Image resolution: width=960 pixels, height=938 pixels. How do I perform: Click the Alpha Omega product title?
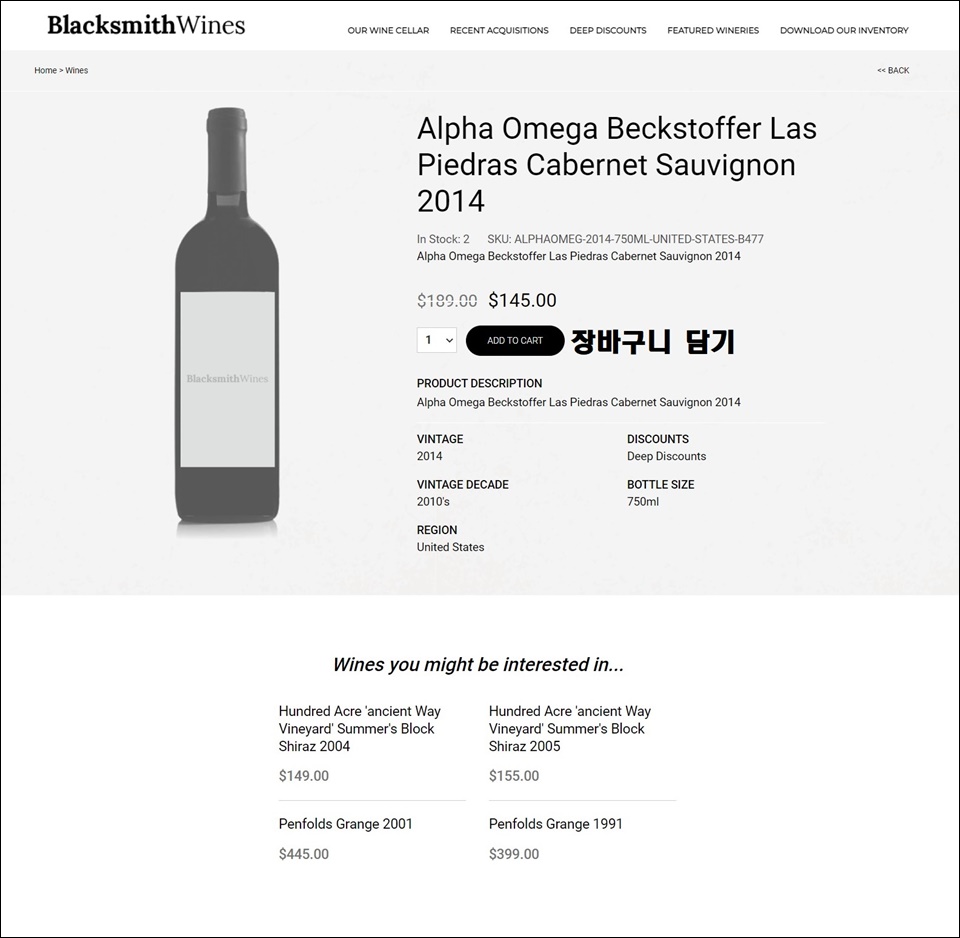(617, 165)
